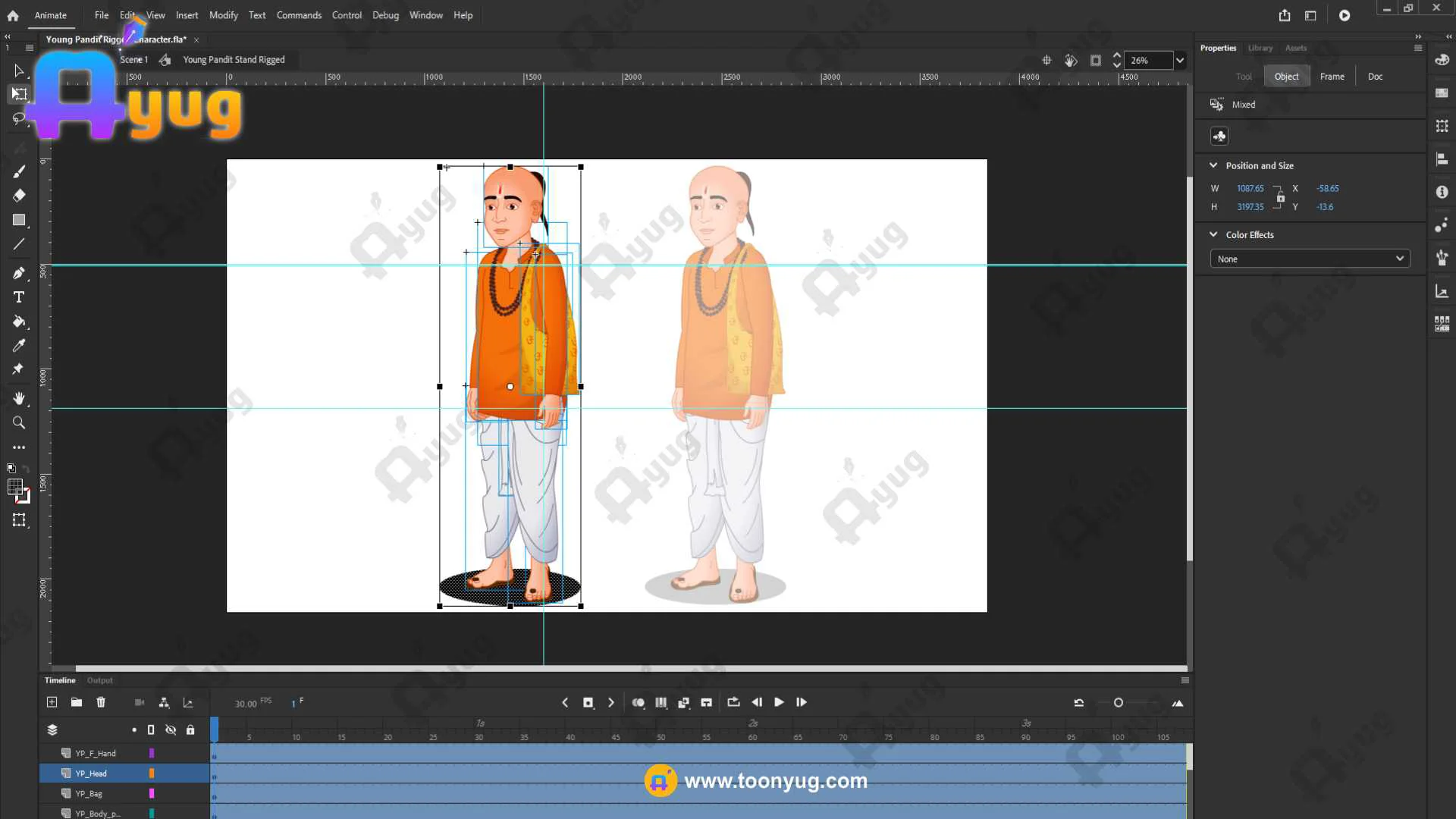The height and width of the screenshot is (819, 1456).
Task: Open the Color Effects None dropdown
Action: pos(1310,259)
